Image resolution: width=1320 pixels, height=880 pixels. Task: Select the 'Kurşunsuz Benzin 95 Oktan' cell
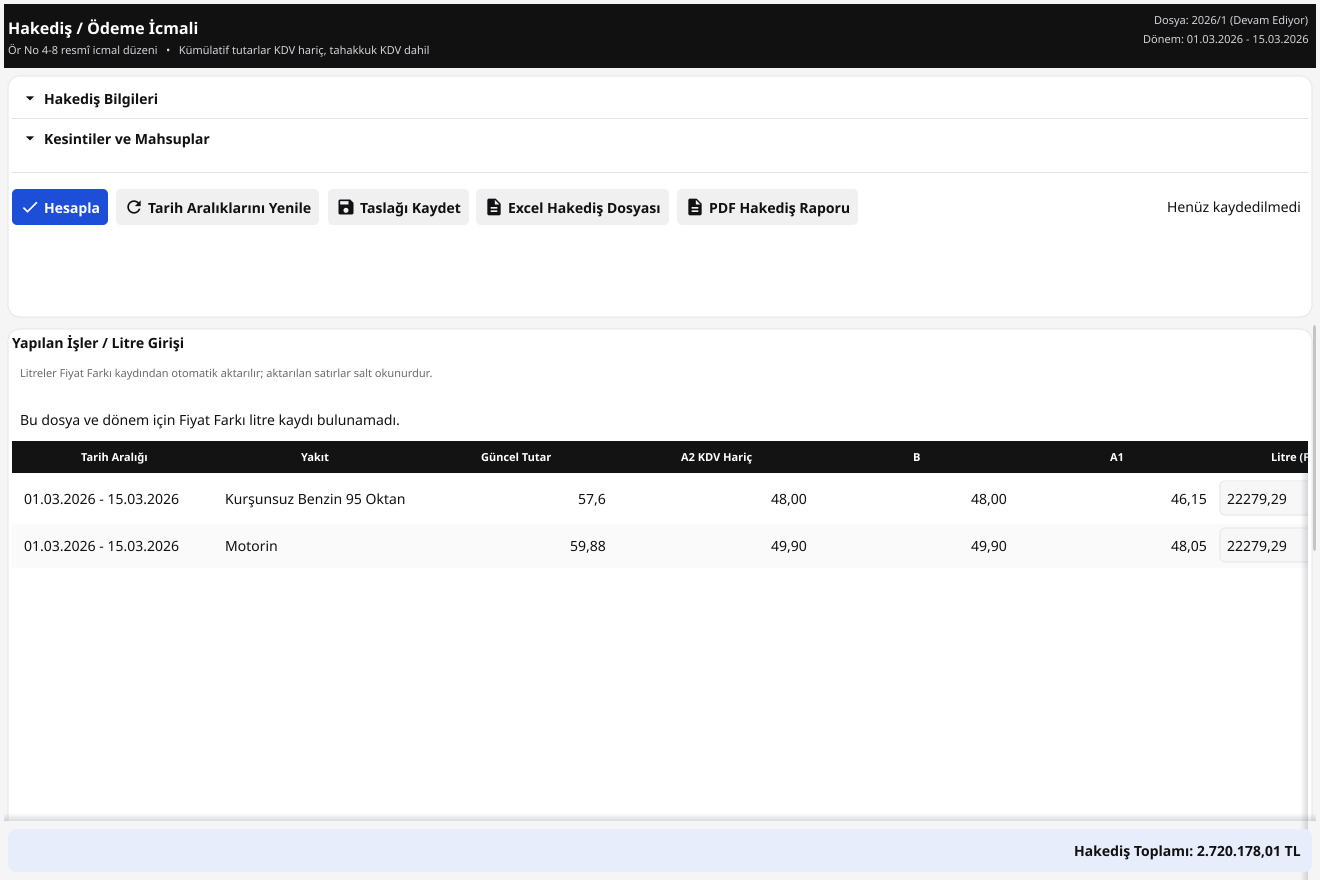pos(315,498)
